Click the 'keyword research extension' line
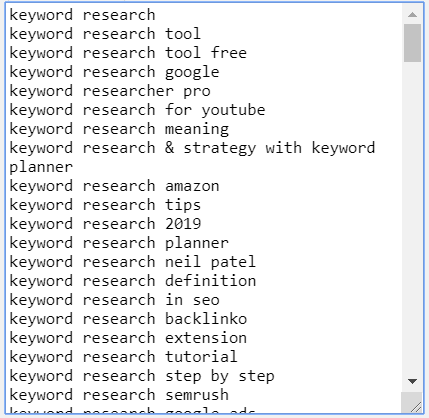 [x=128, y=338]
